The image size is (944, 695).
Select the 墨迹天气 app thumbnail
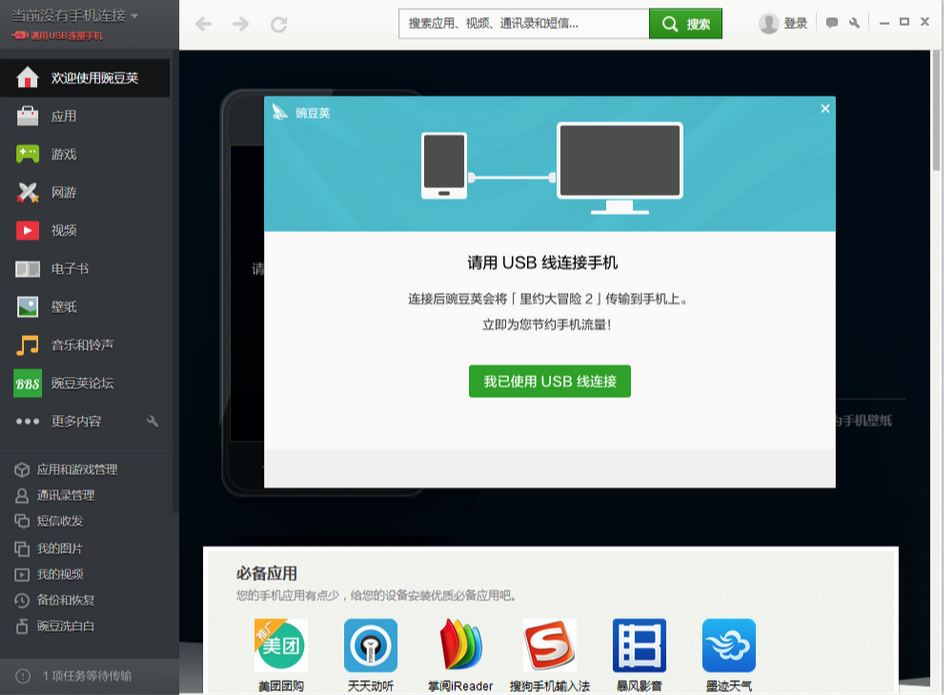coord(728,646)
